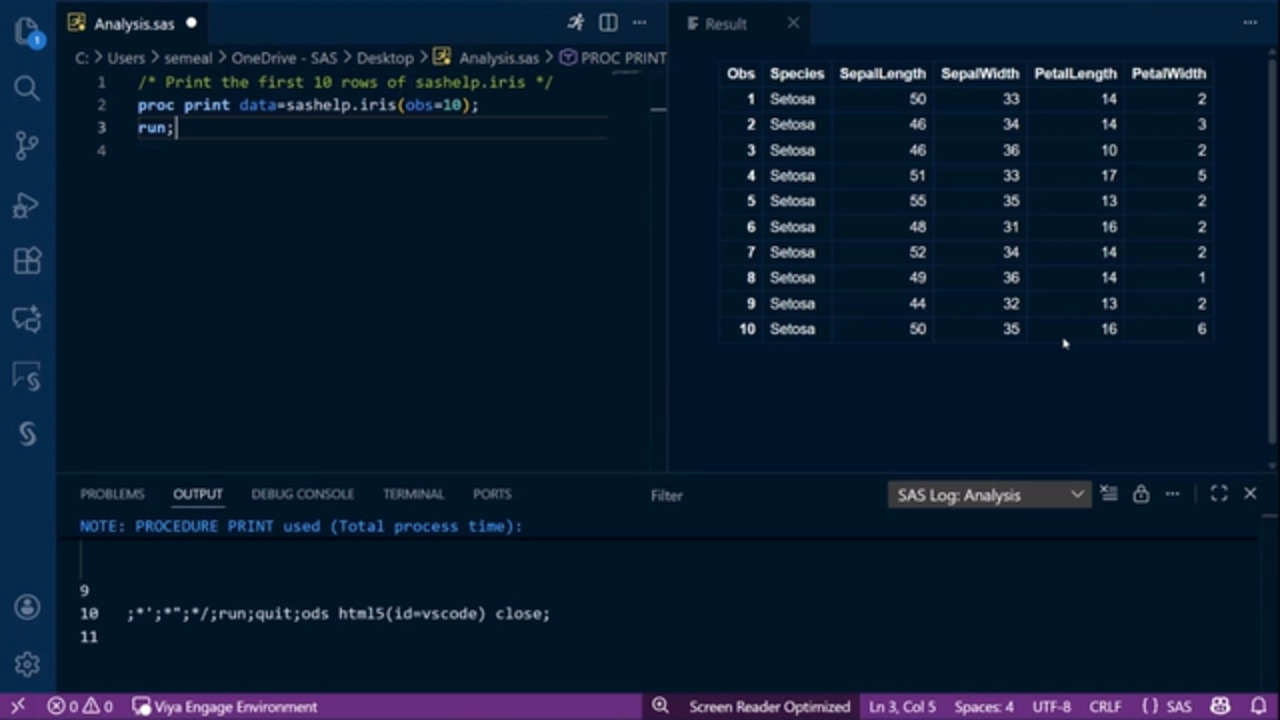Viewport: 1280px width, 720px height.
Task: Click the Filter input field in the Output panel
Action: [760, 495]
